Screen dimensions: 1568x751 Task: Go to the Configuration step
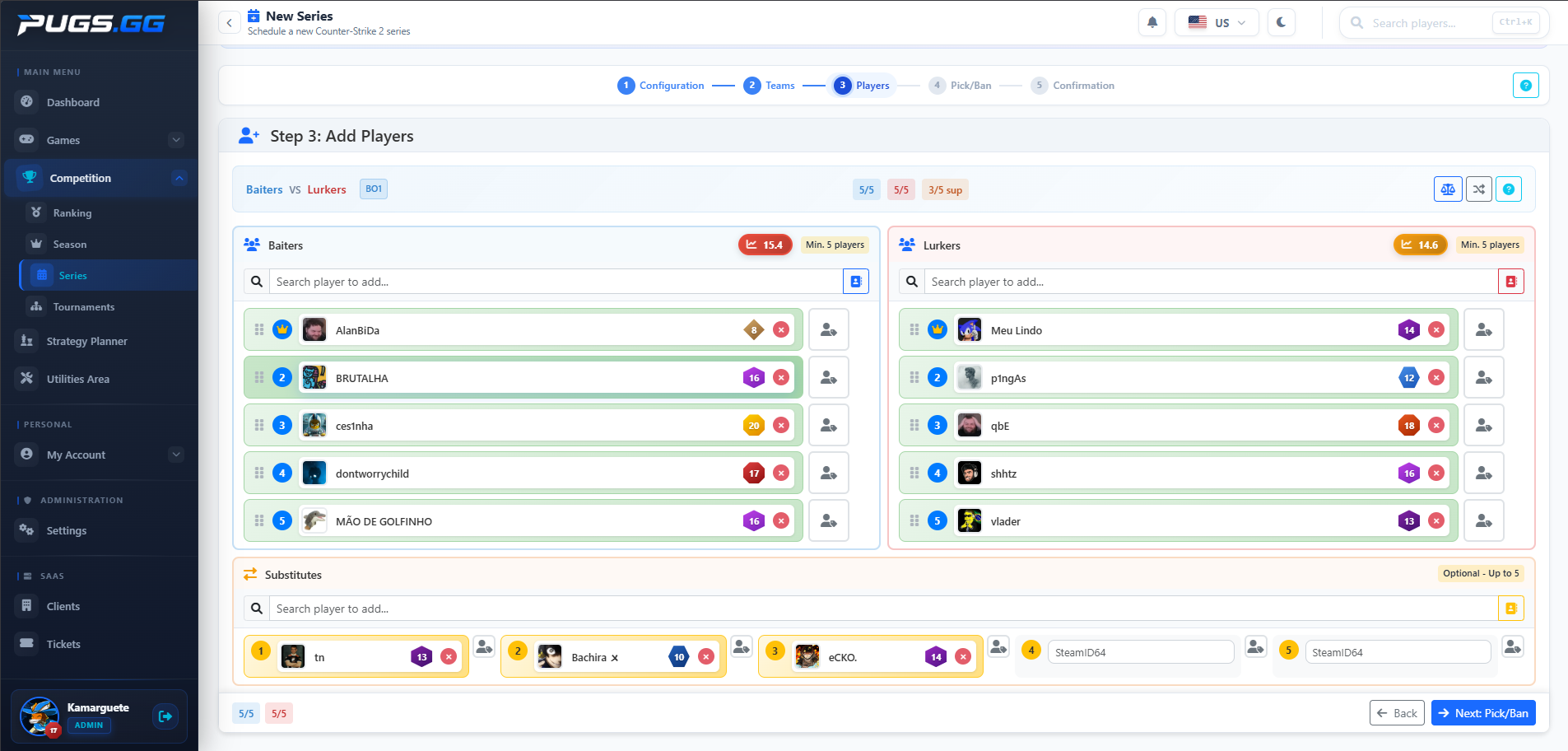[661, 86]
